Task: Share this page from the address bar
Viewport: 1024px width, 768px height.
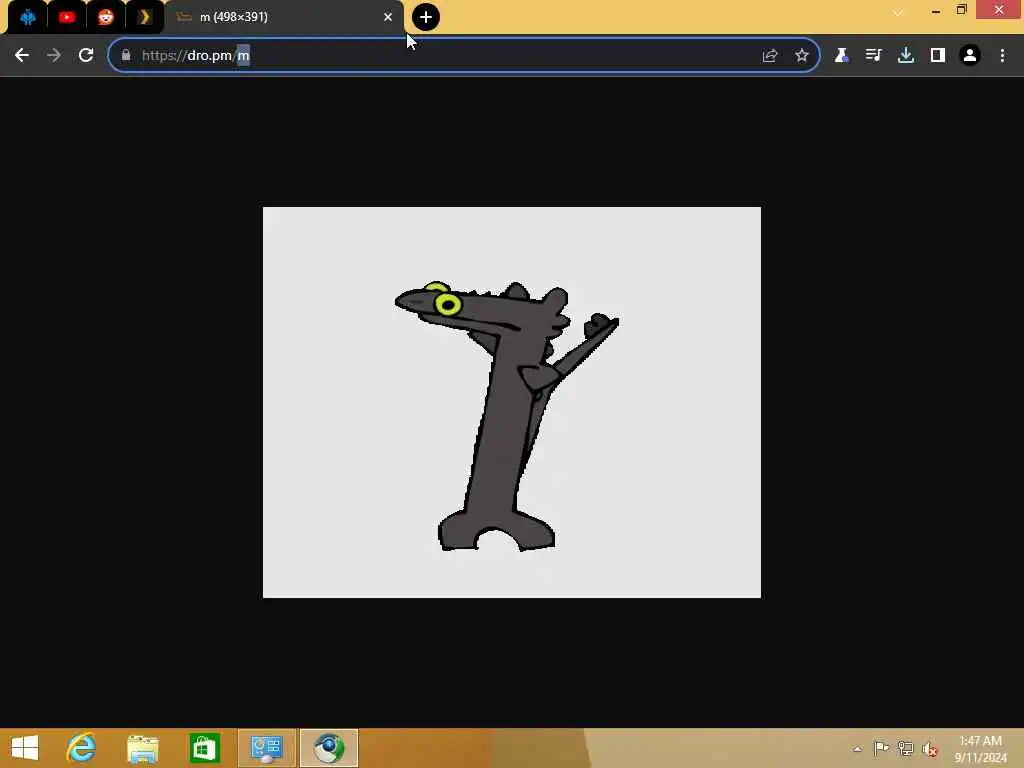Action: pyautogui.click(x=770, y=56)
